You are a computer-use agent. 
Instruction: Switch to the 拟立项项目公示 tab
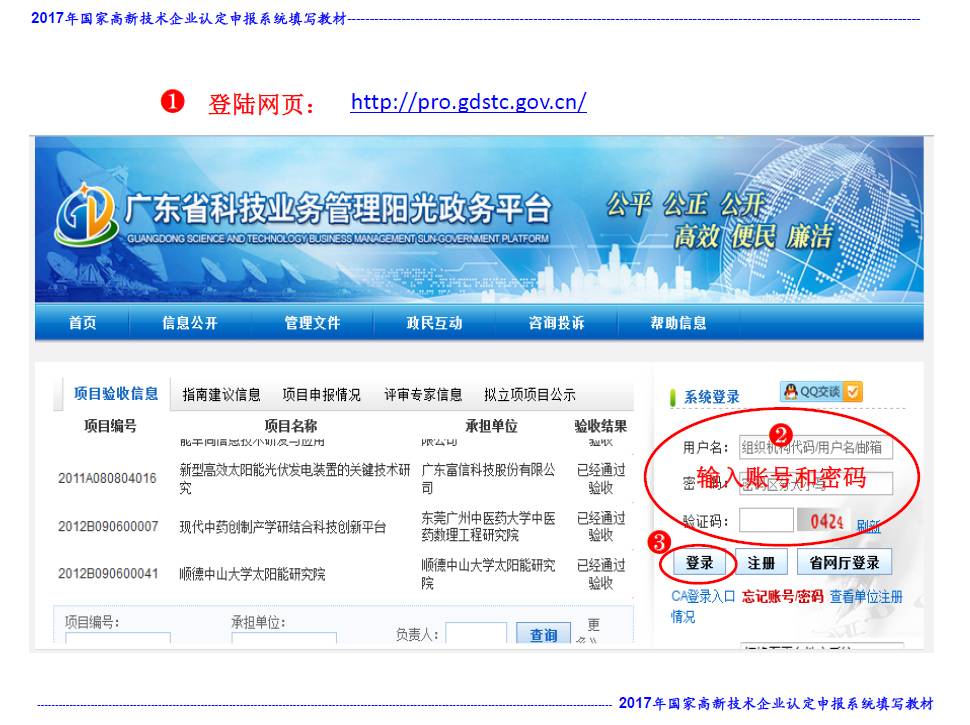click(x=529, y=395)
